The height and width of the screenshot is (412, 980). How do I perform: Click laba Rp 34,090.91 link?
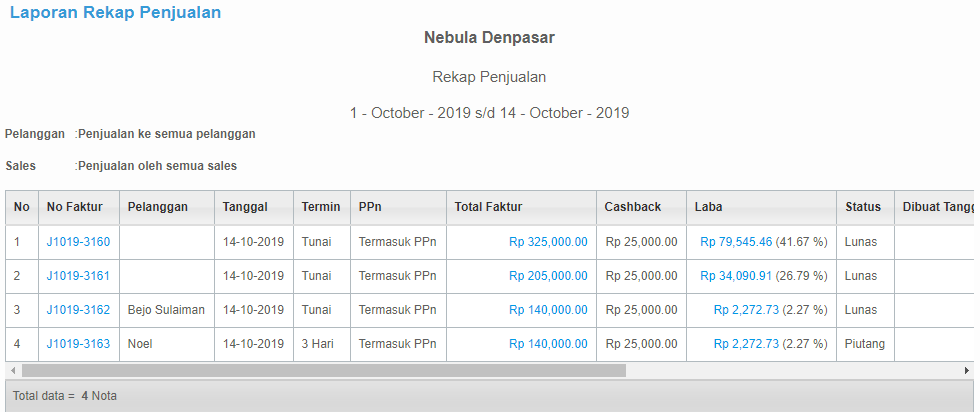(x=736, y=276)
